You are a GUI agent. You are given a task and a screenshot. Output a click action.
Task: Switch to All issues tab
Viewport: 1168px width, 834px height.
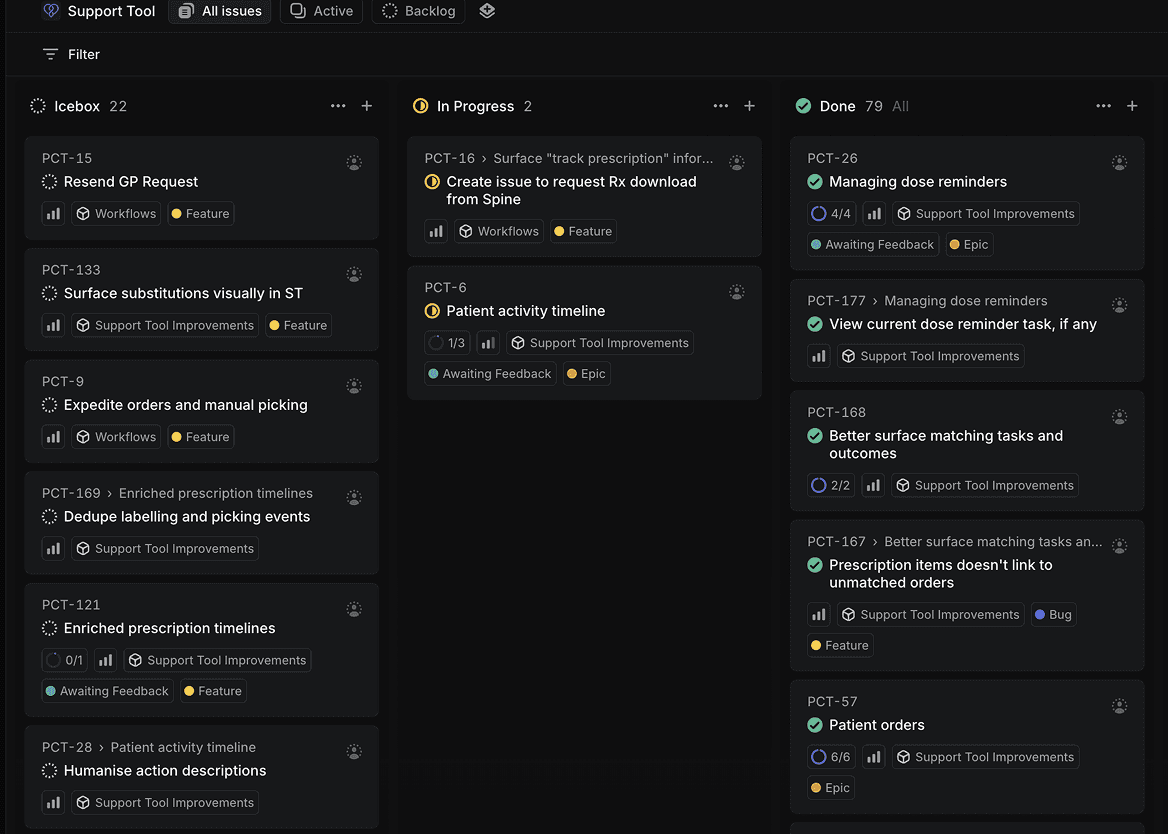click(x=220, y=11)
